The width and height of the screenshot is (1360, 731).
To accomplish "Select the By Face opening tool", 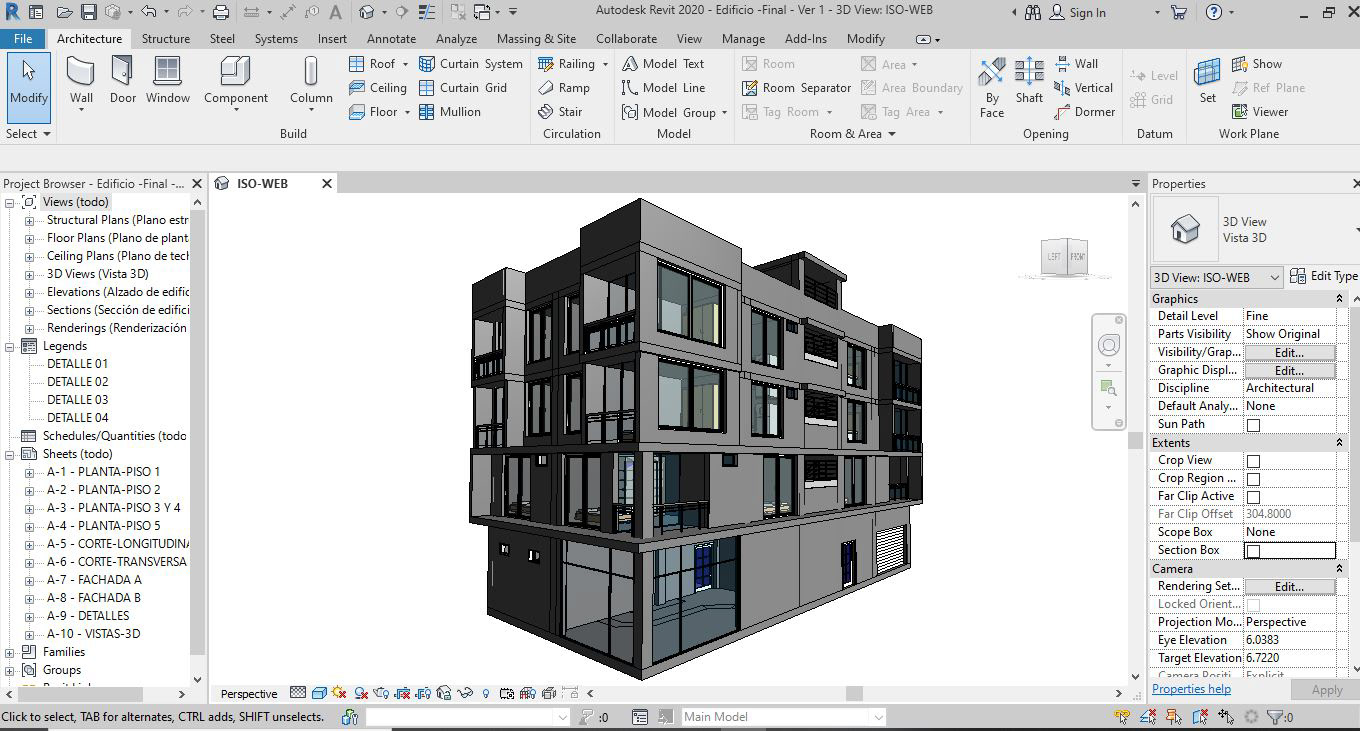I will [x=992, y=87].
